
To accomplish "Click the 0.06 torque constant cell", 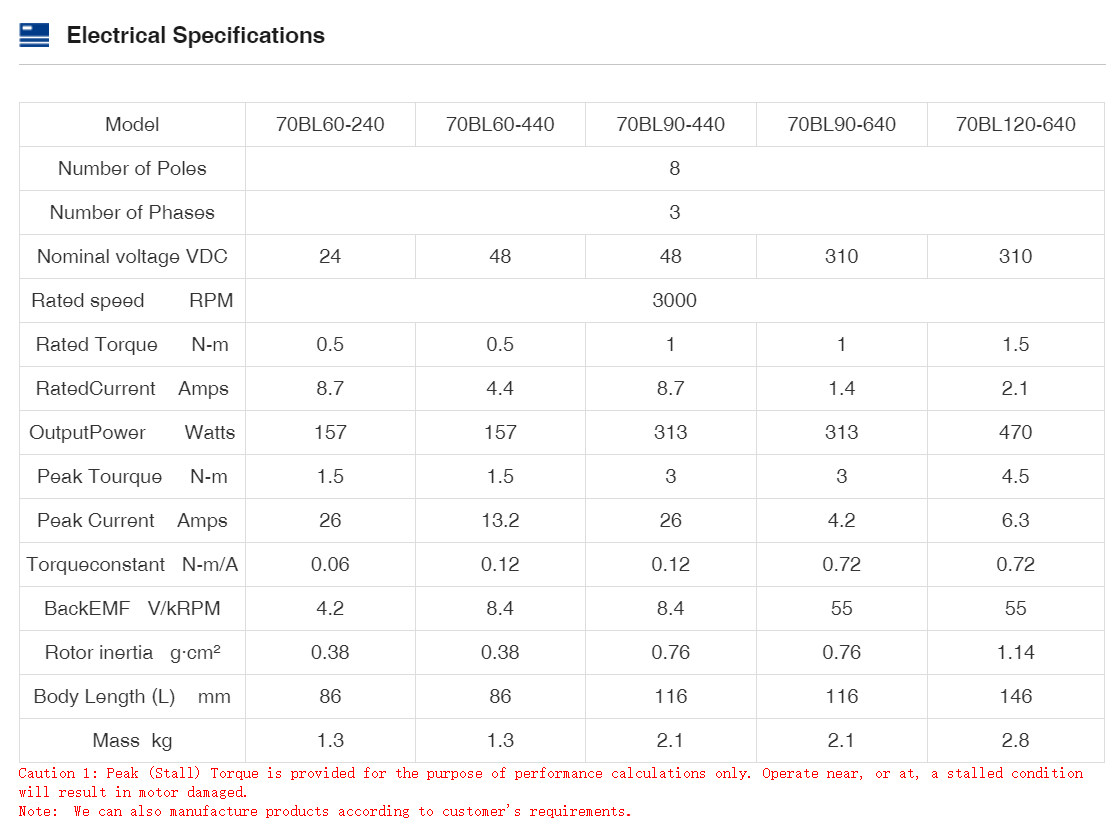I will pyautogui.click(x=330, y=565).
